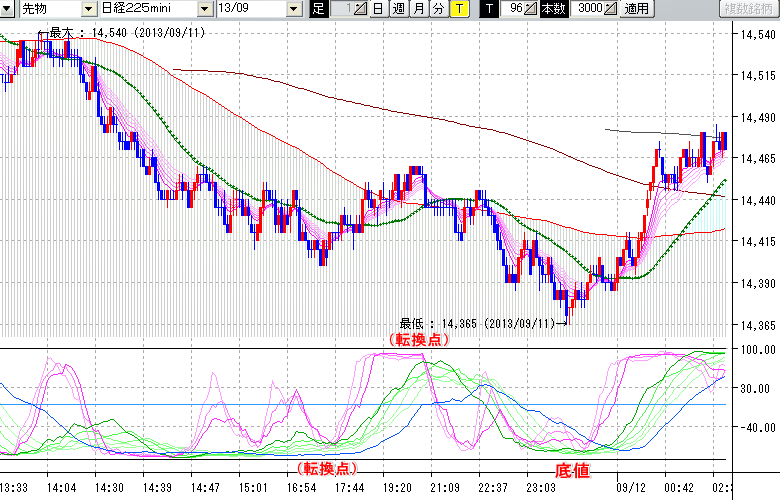Switch to minute 分 candles

pyautogui.click(x=437, y=9)
